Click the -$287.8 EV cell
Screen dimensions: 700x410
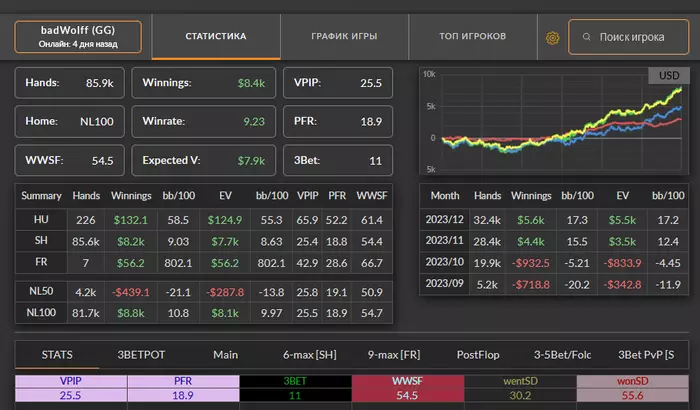[x=225, y=292]
